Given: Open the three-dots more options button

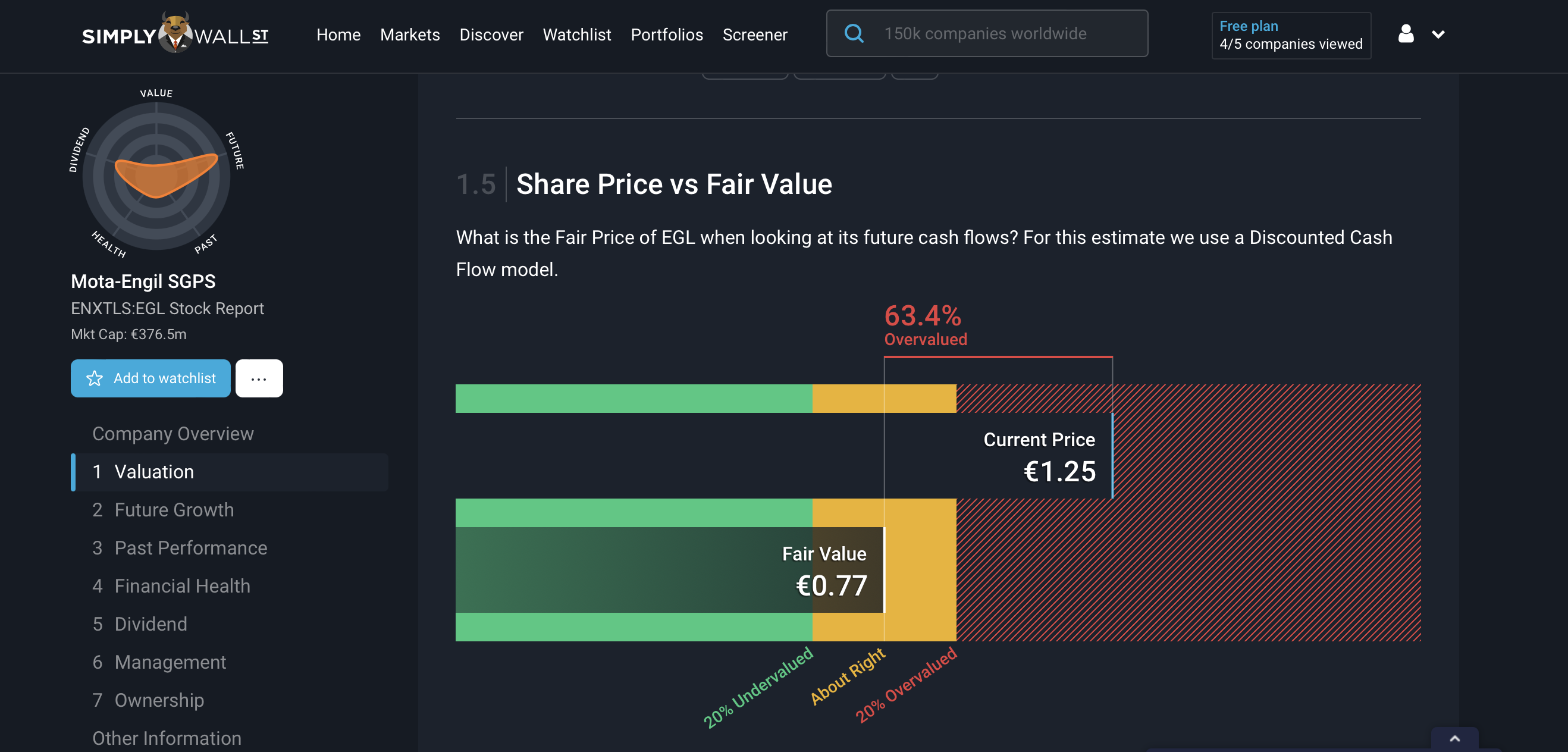Looking at the screenshot, I should tap(259, 378).
